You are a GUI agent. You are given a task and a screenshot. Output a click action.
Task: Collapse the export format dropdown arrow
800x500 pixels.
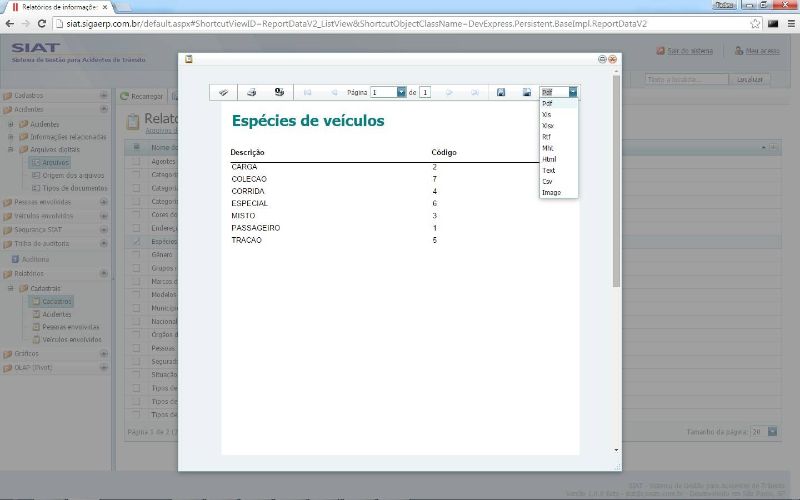[573, 92]
